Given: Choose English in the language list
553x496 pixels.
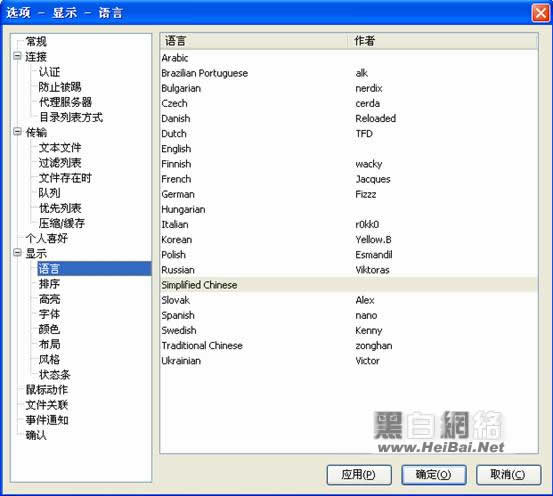Looking at the screenshot, I should pos(349,149).
